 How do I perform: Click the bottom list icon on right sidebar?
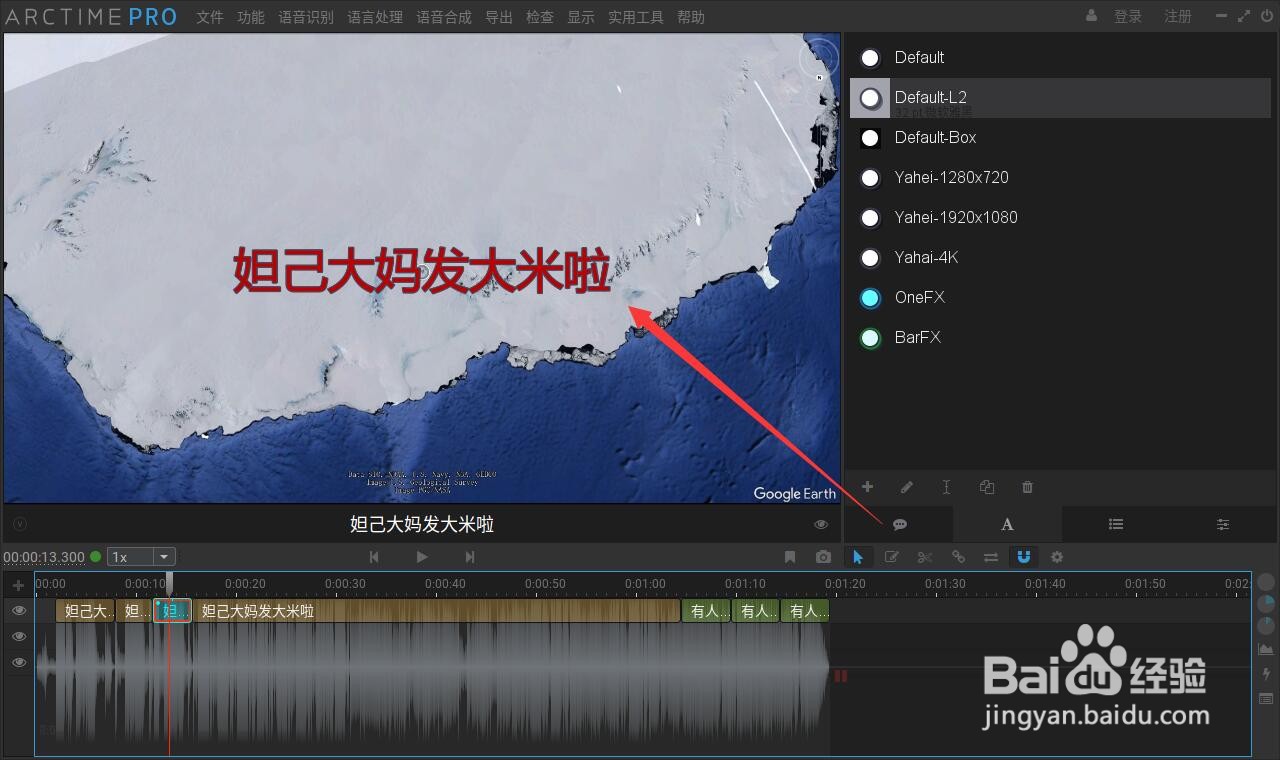tap(1266, 698)
